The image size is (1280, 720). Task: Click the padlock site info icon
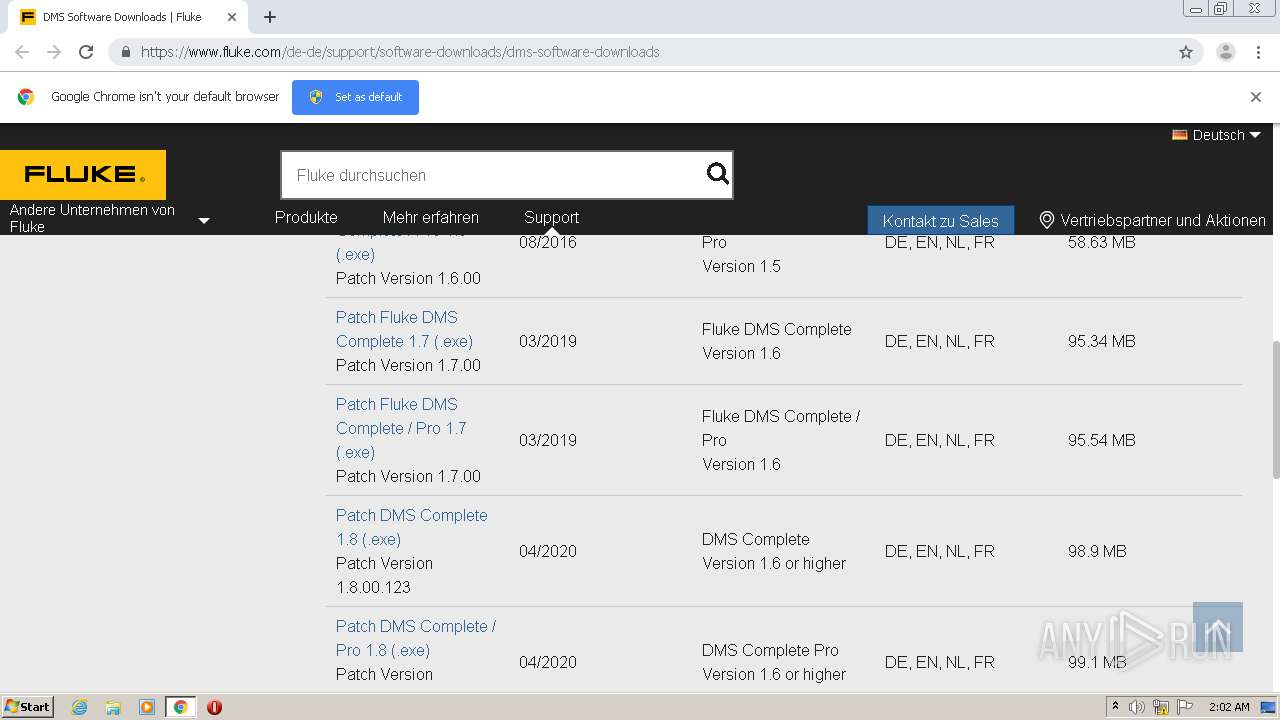[x=126, y=52]
